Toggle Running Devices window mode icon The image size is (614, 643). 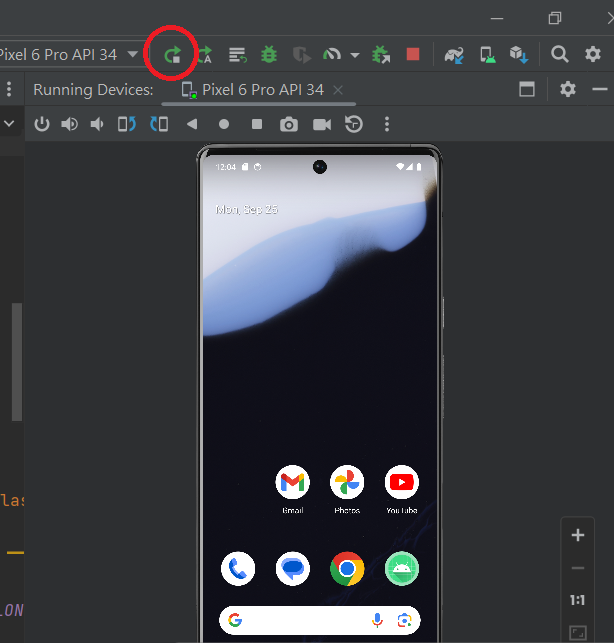[x=527, y=89]
